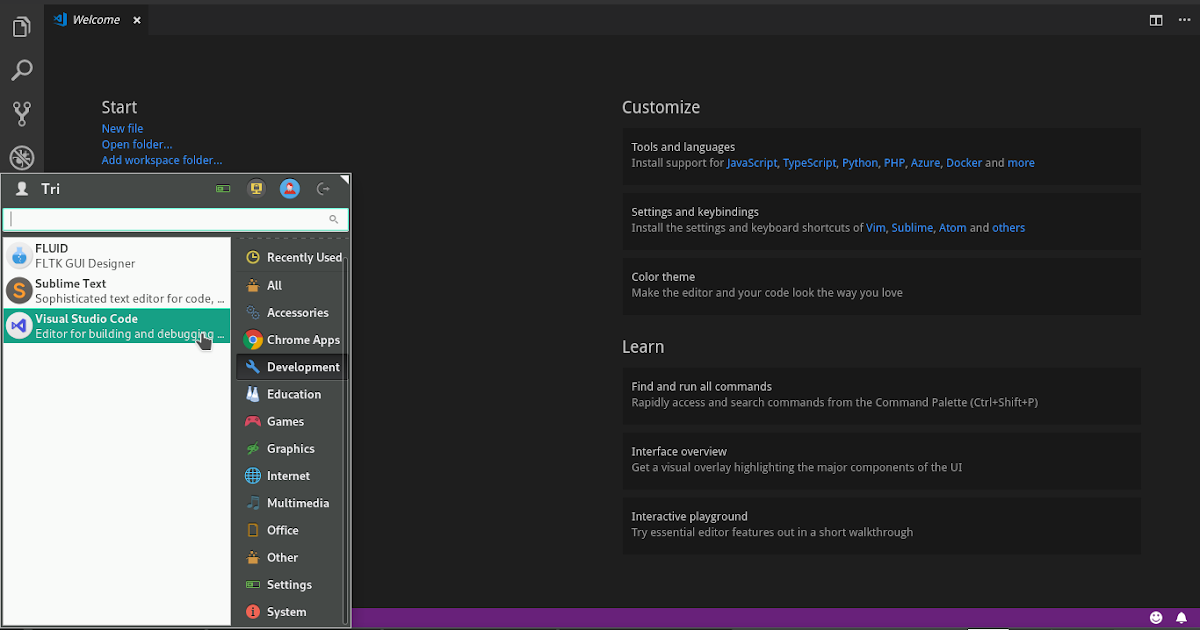Screen dimensions: 1200x630
Task: Click the Split Editor icon near the Welcome tab
Action: pyautogui.click(x=1156, y=19)
